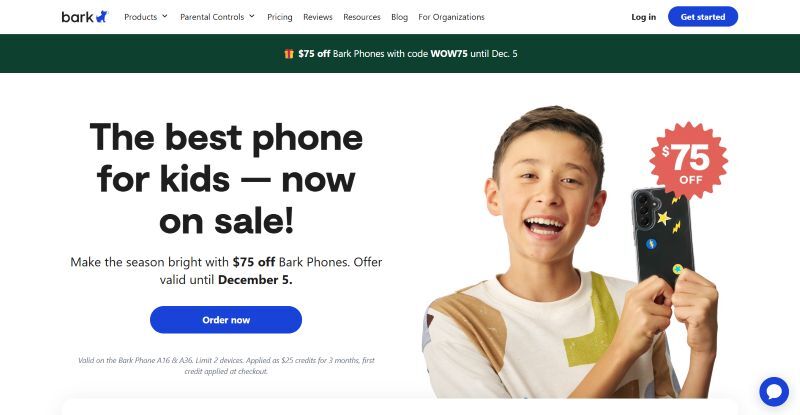Open the Blog link
Screen dimensions: 800x415
pos(399,17)
